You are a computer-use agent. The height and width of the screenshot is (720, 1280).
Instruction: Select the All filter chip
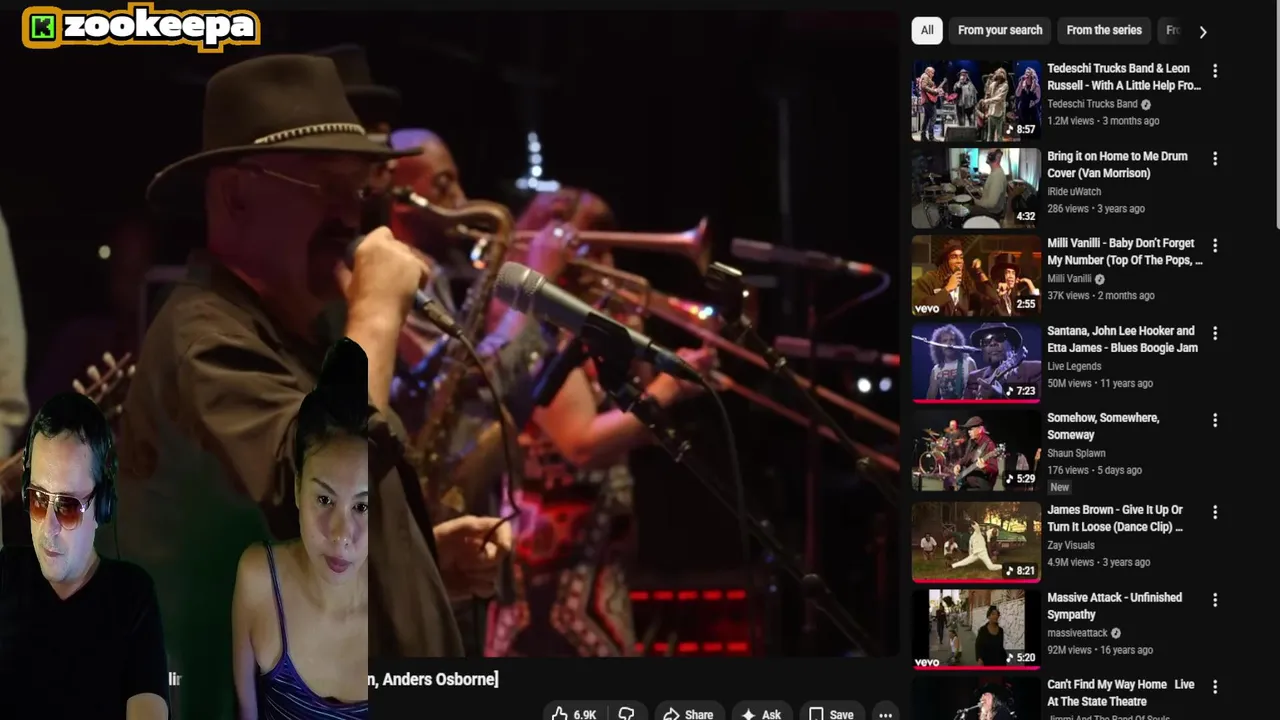(927, 30)
